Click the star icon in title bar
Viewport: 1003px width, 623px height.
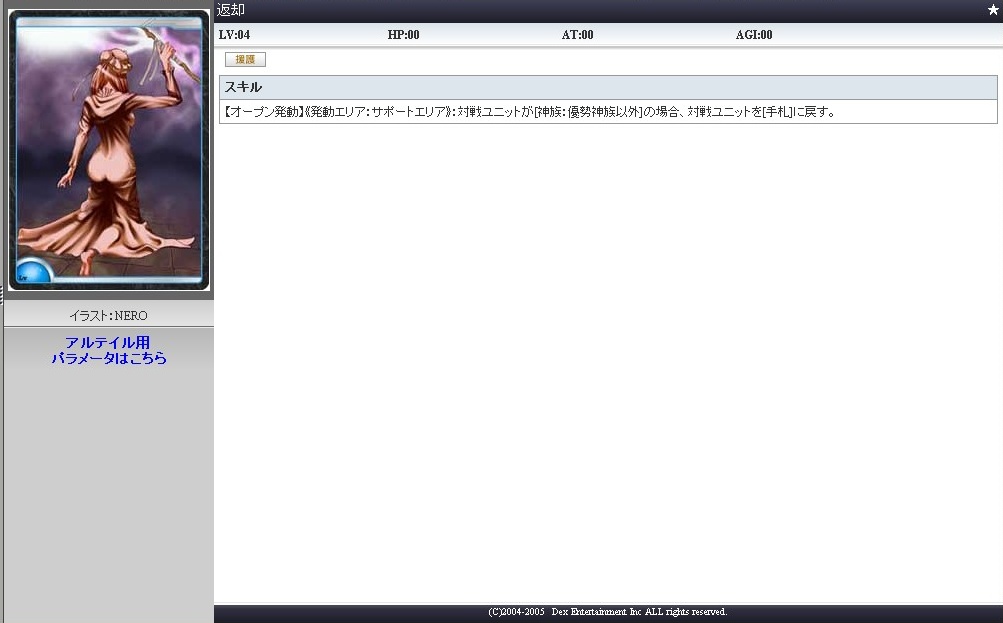(993, 10)
